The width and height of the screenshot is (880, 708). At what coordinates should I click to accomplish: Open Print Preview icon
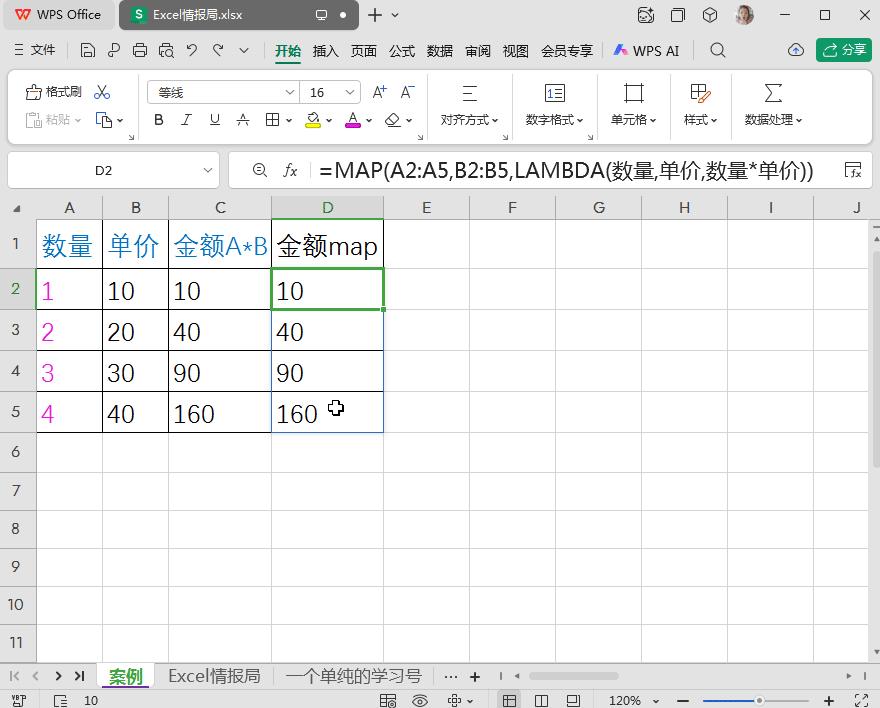coord(166,50)
